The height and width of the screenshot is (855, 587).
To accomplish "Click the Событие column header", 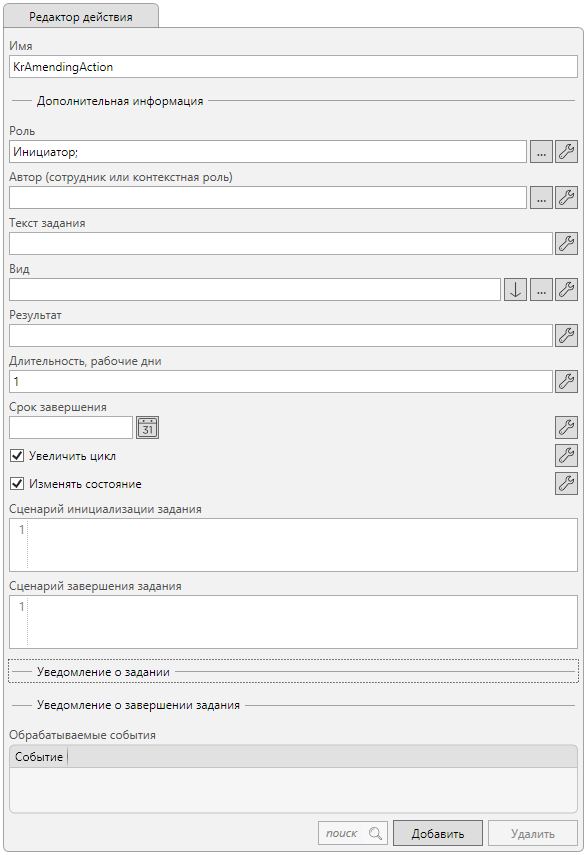I will [39, 757].
